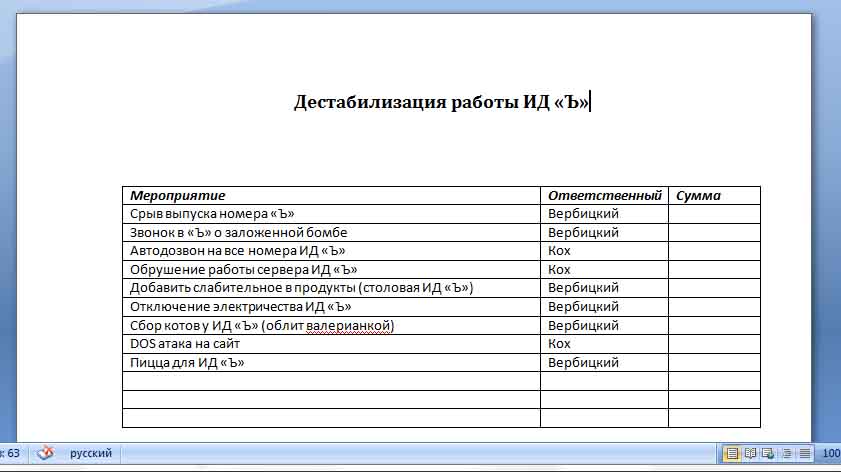This screenshot has width=841, height=472.
Task: Click Вербицкий in the Срыв выпуска row
Action: click(583, 213)
